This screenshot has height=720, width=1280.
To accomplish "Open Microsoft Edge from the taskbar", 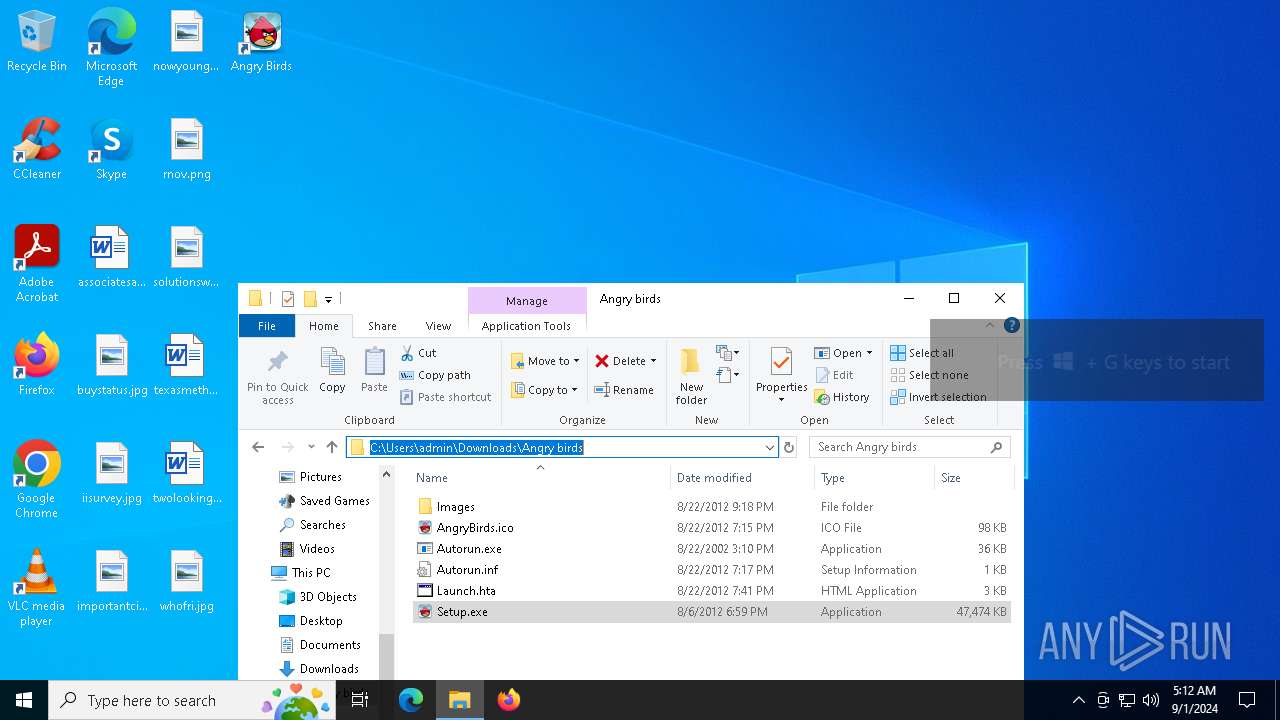I will [x=411, y=700].
